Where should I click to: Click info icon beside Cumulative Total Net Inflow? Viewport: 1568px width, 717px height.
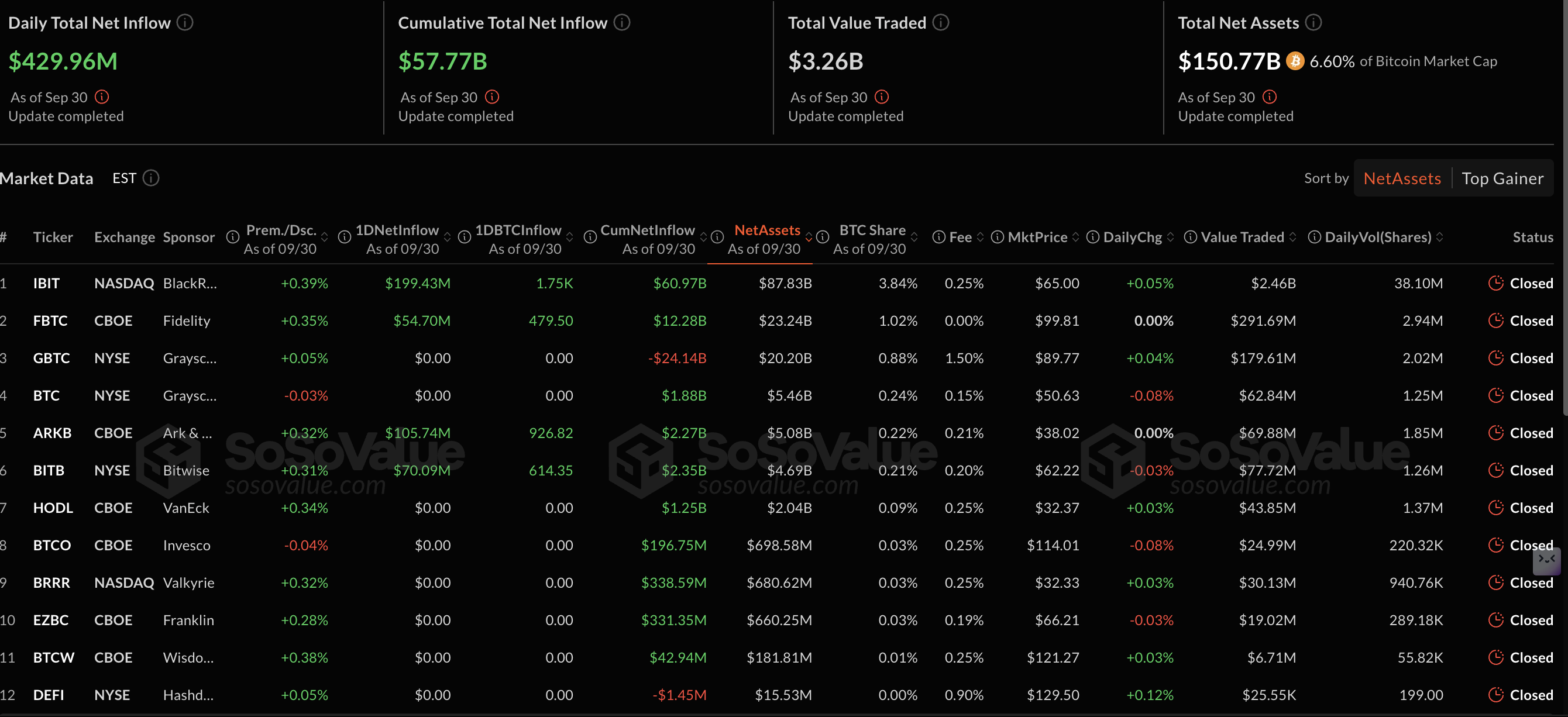click(x=621, y=23)
